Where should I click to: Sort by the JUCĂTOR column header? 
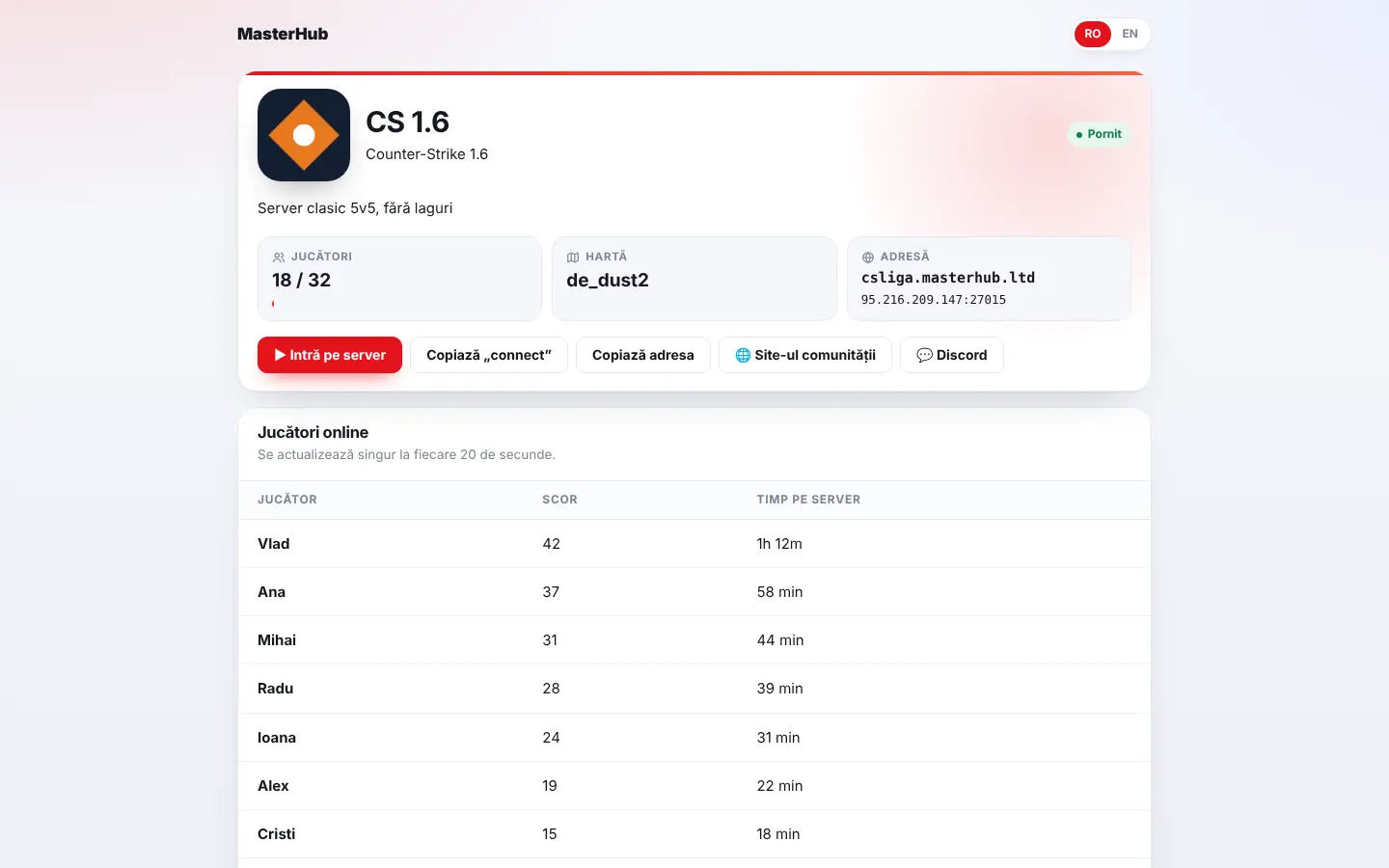click(x=287, y=500)
